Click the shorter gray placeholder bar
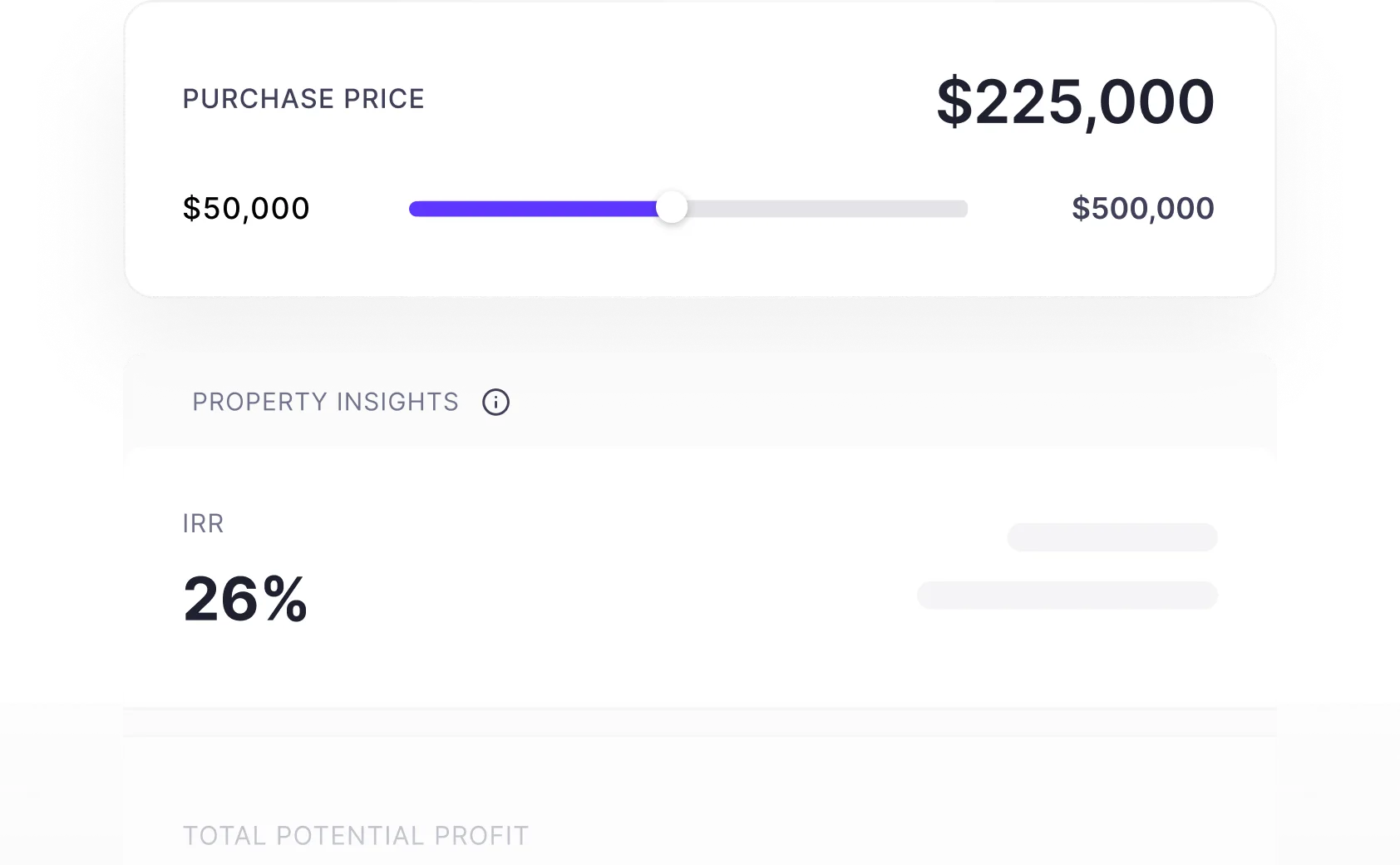 [x=1112, y=537]
